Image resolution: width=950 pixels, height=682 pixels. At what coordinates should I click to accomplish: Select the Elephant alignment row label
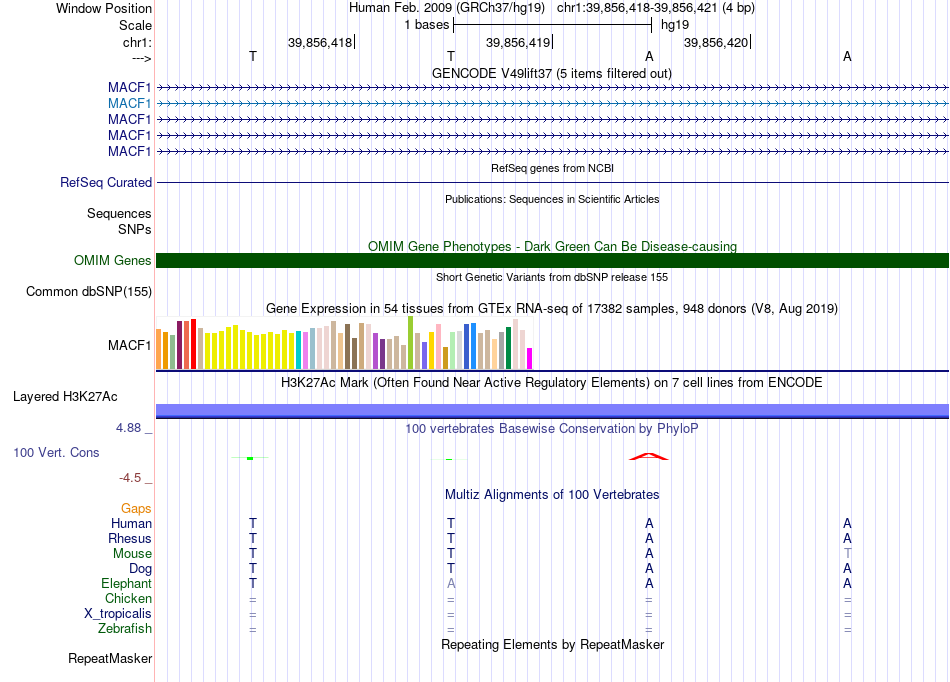(126, 584)
